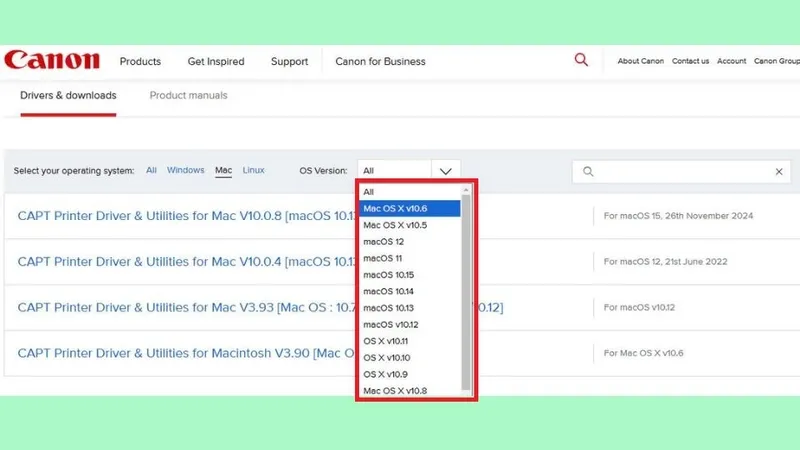Open the Support menu
800x450 pixels.
click(289, 61)
